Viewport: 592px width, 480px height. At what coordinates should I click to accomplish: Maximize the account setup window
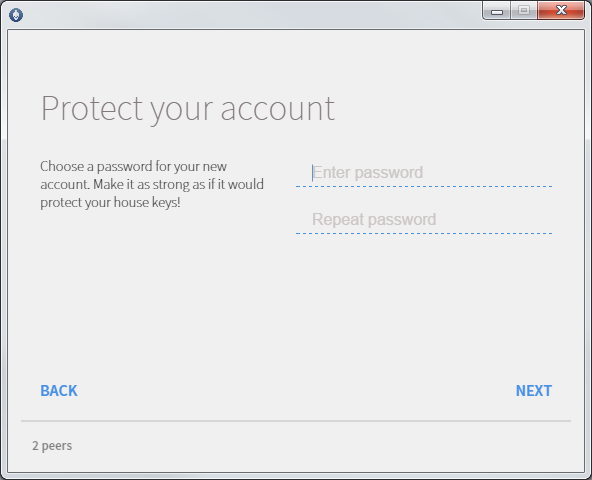point(524,11)
